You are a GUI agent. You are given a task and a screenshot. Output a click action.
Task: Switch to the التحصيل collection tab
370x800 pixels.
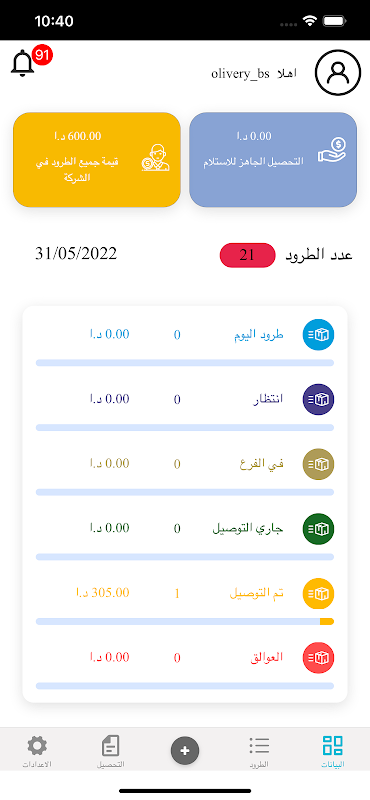(111, 752)
